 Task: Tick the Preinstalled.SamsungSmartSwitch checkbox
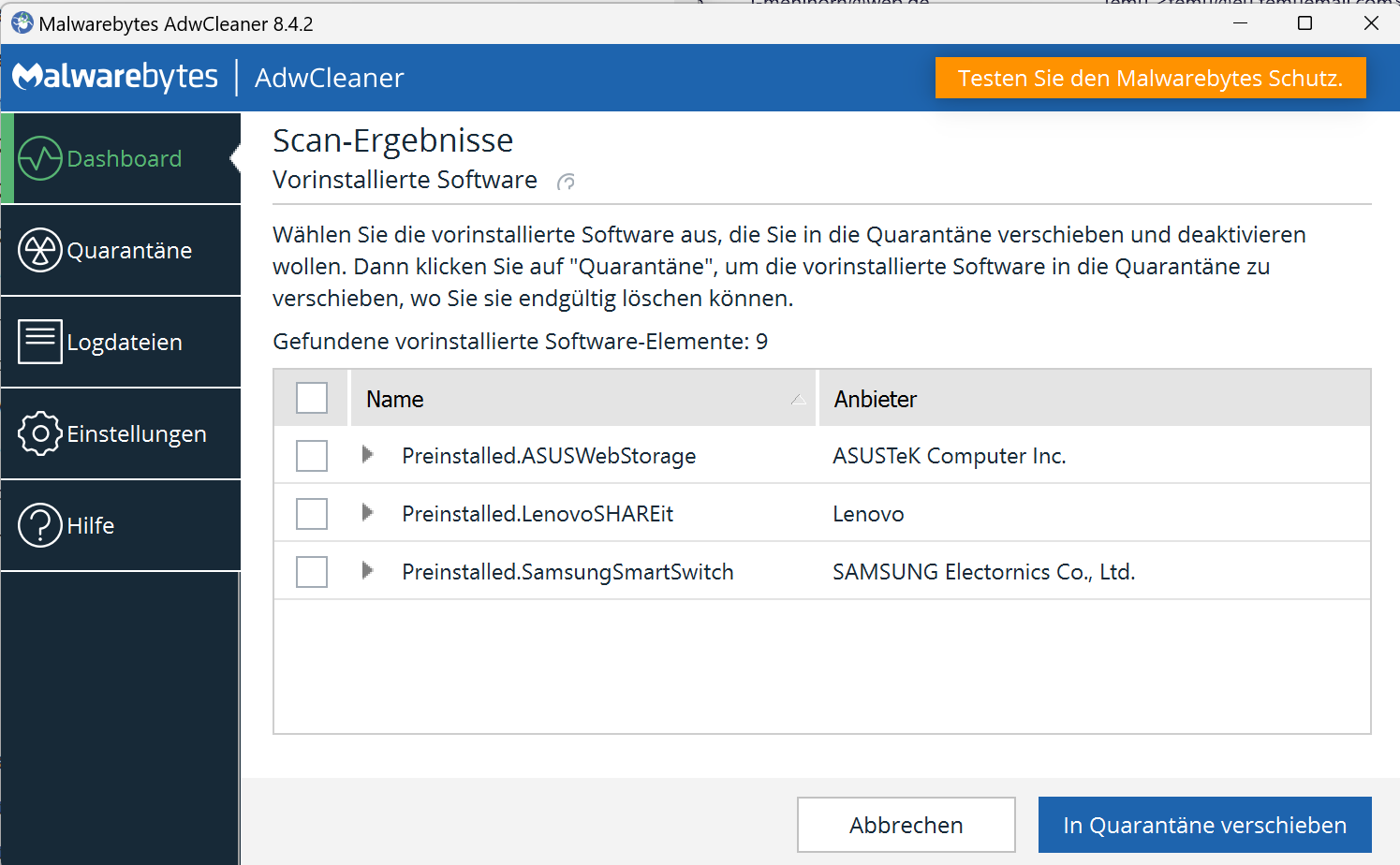tap(312, 572)
